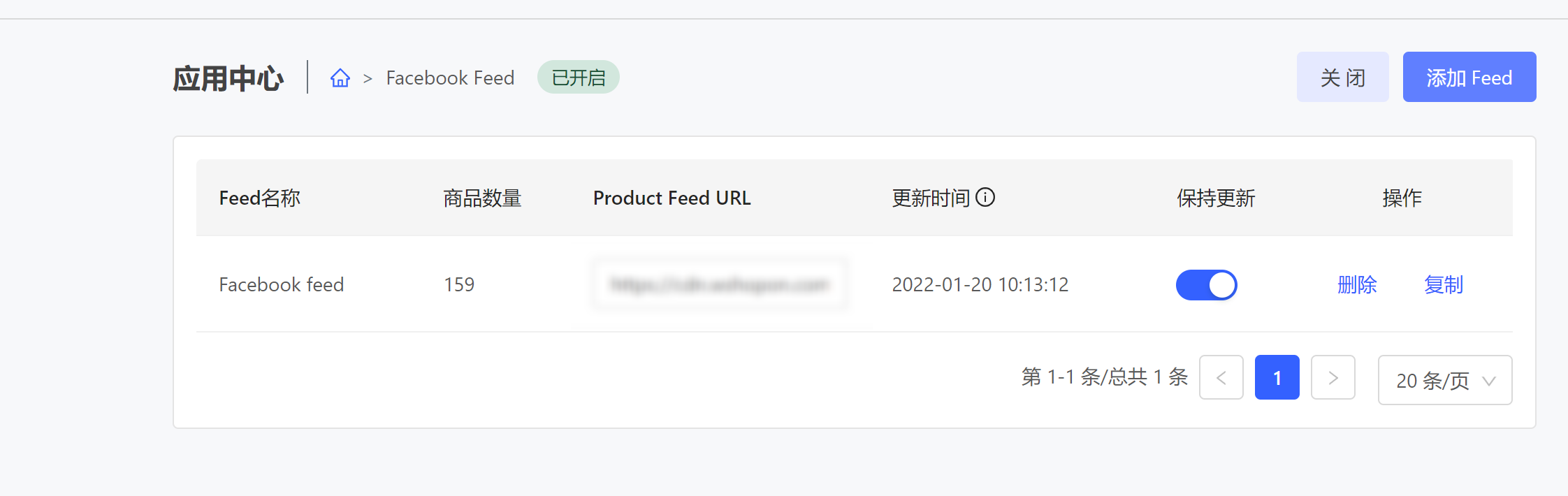This screenshot has width=1568, height=496.
Task: Click the 已开启 status badge
Action: coord(578,77)
